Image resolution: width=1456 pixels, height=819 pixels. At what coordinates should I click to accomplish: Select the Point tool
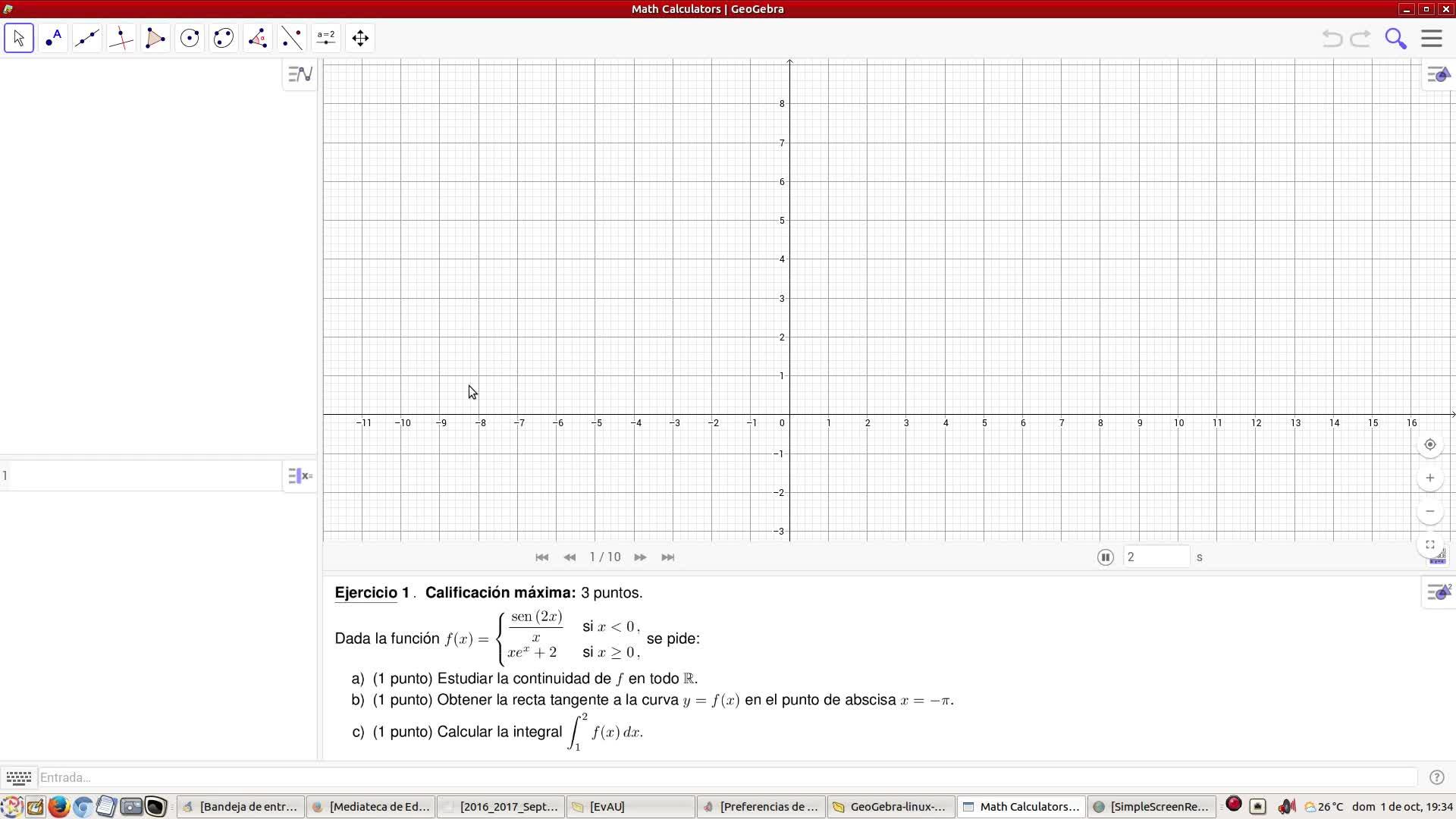(53, 38)
